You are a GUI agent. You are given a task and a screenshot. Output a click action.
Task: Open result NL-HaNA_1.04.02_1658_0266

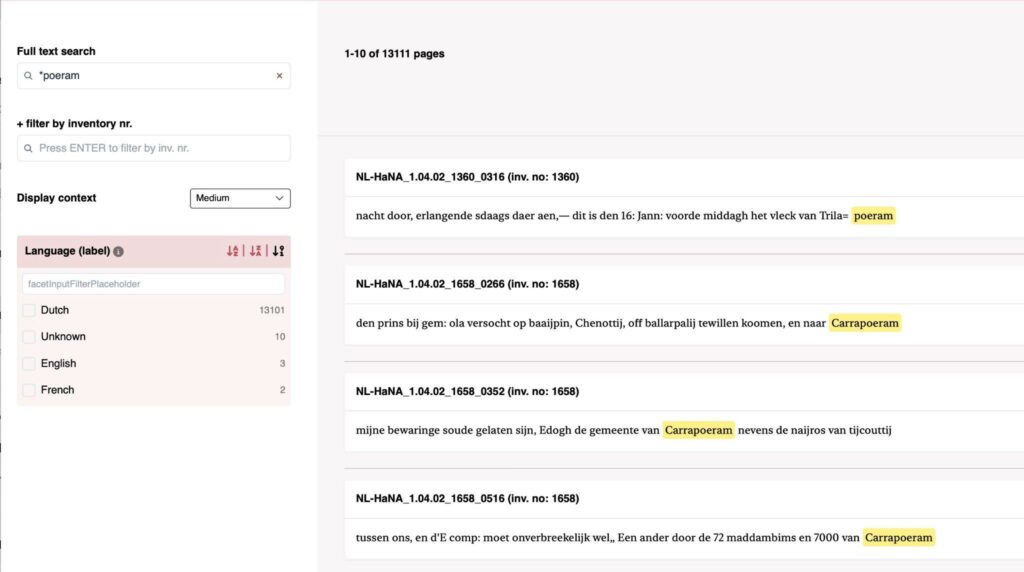(x=467, y=284)
